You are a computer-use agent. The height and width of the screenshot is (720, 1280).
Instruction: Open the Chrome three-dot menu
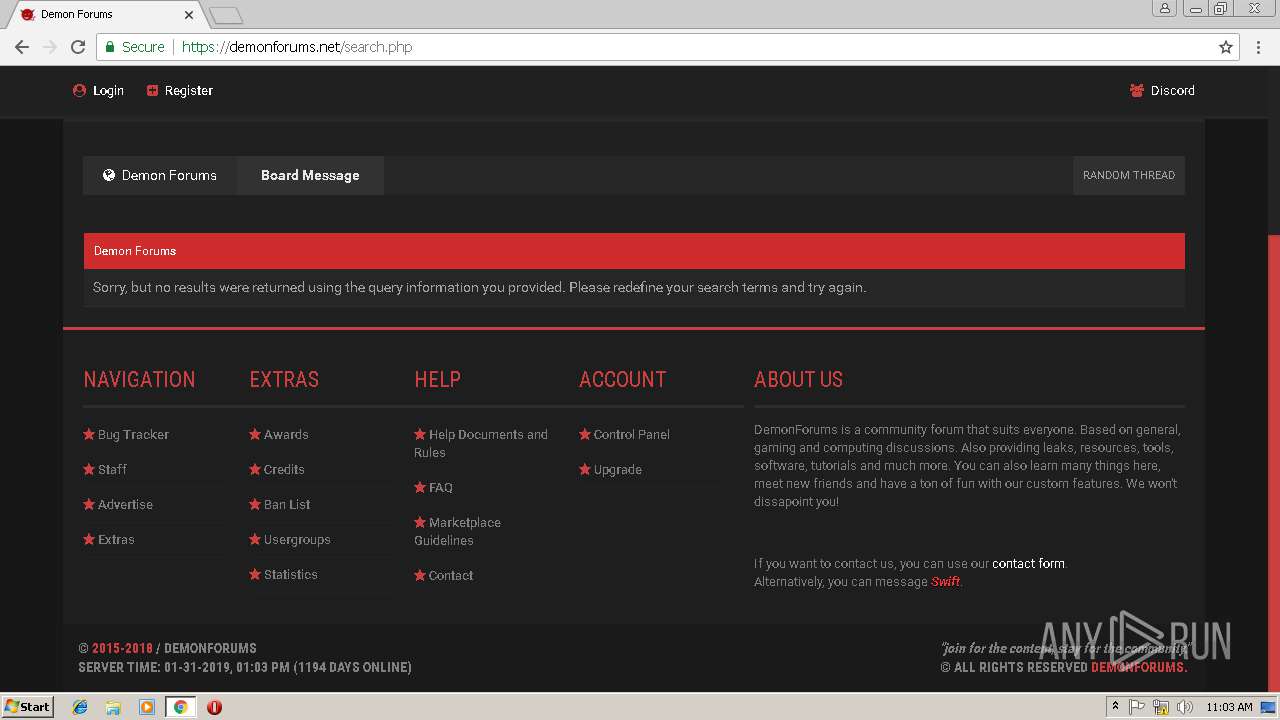tap(1259, 47)
